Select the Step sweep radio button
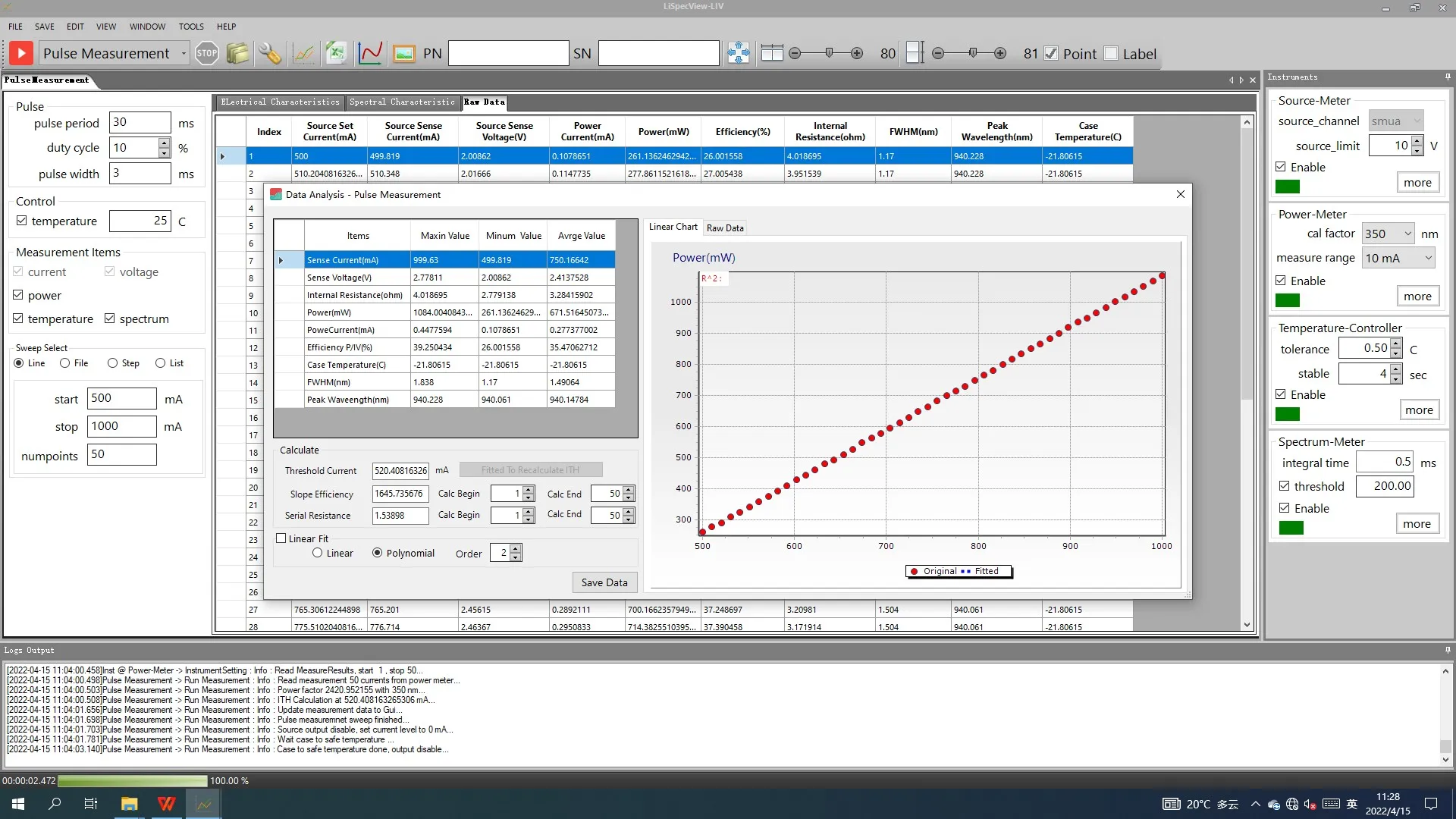The image size is (1456, 819). 113,363
